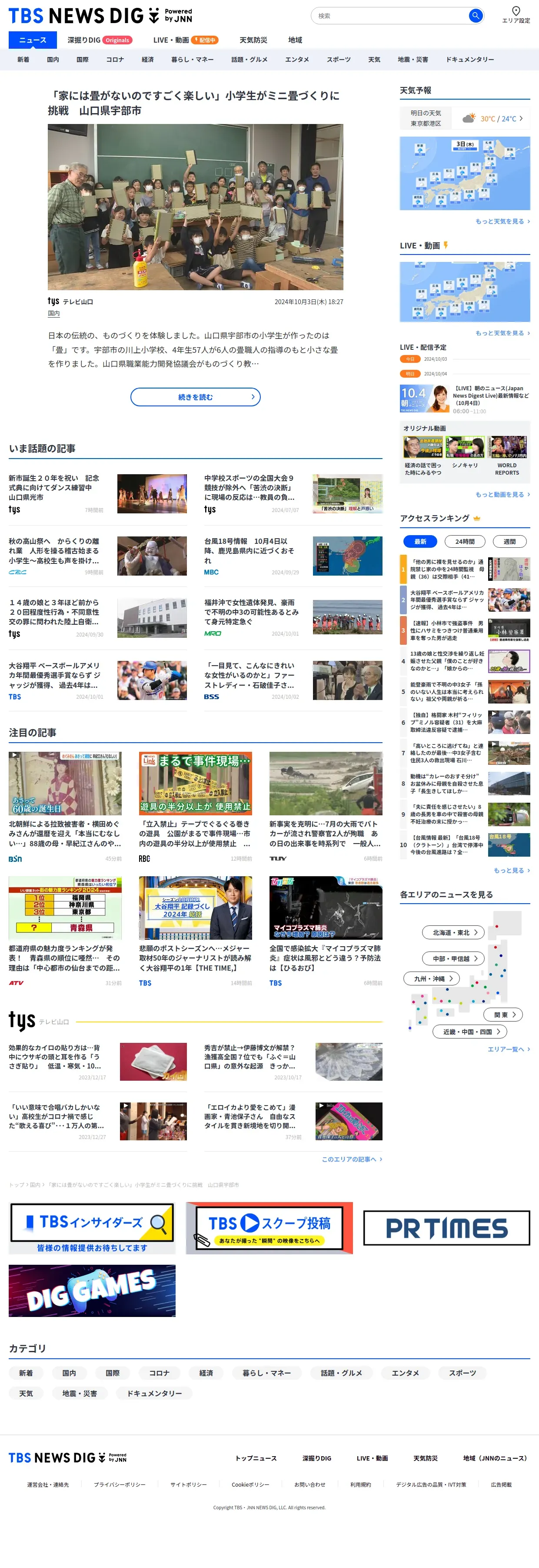Open このエリアの記事へ link
This screenshot has height=1568, width=539.
(352, 1159)
